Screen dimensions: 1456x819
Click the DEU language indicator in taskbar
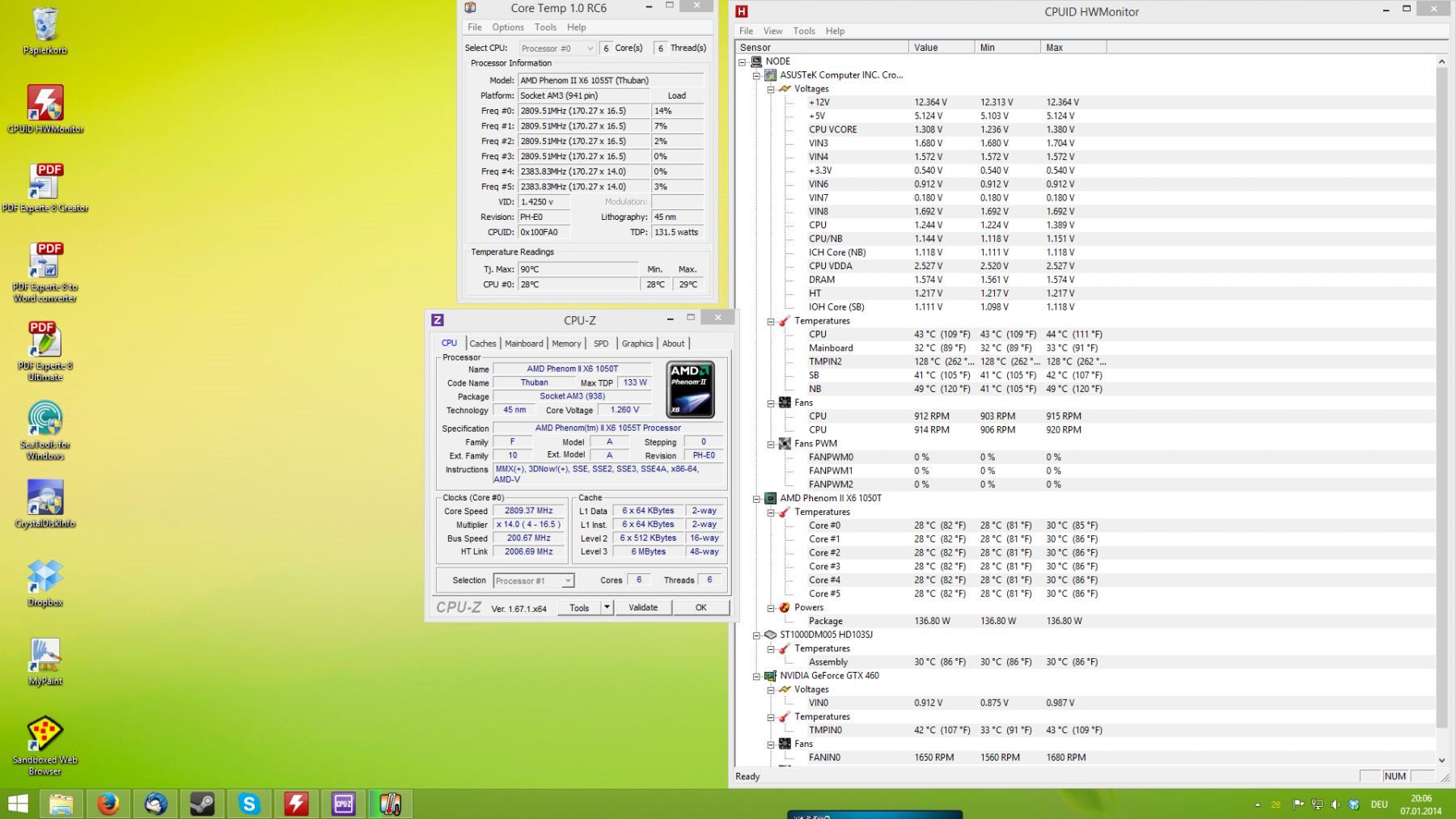[1379, 804]
